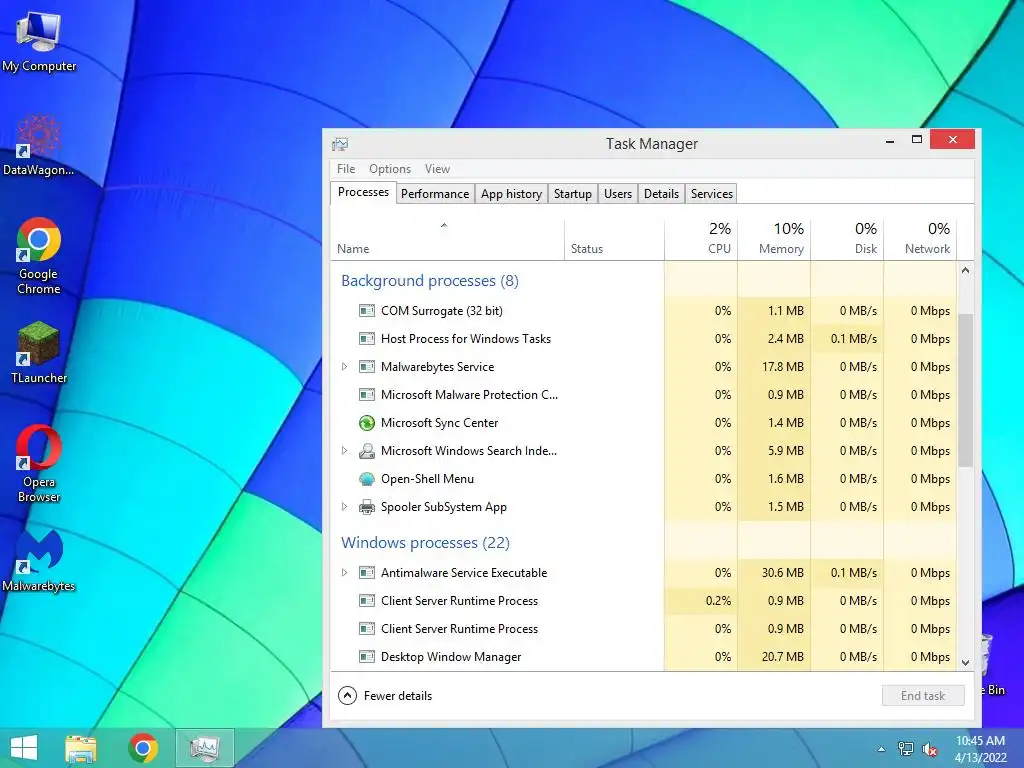This screenshot has width=1024, height=768.
Task: Show hidden tray icons arrow
Action: pos(881,749)
